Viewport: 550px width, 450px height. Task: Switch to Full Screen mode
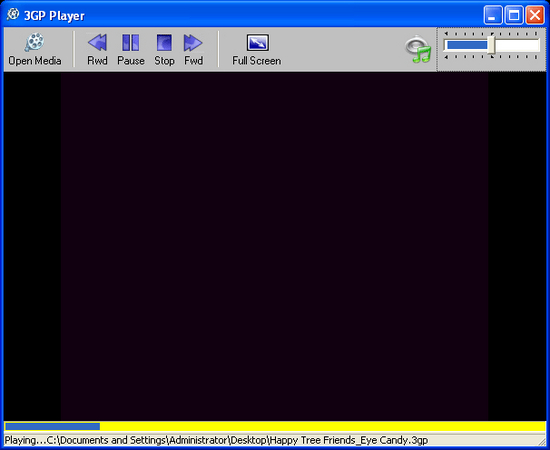(x=257, y=49)
